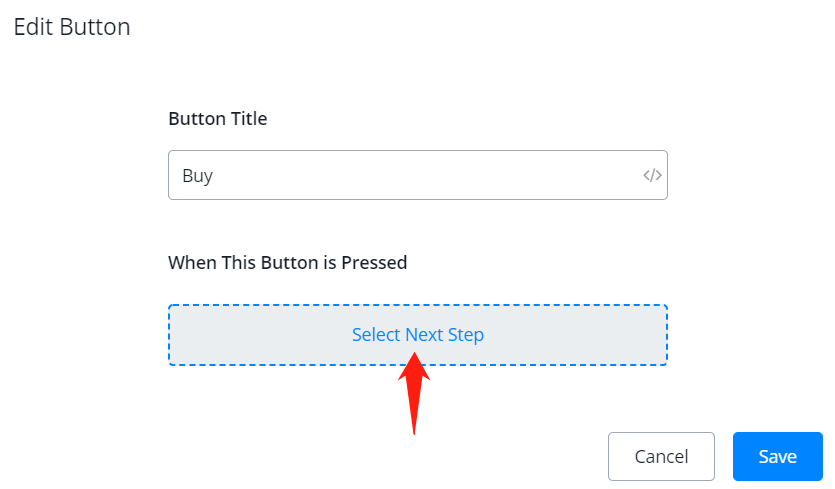Hit the blue Save button
This screenshot has width=835, height=489.
777,457
